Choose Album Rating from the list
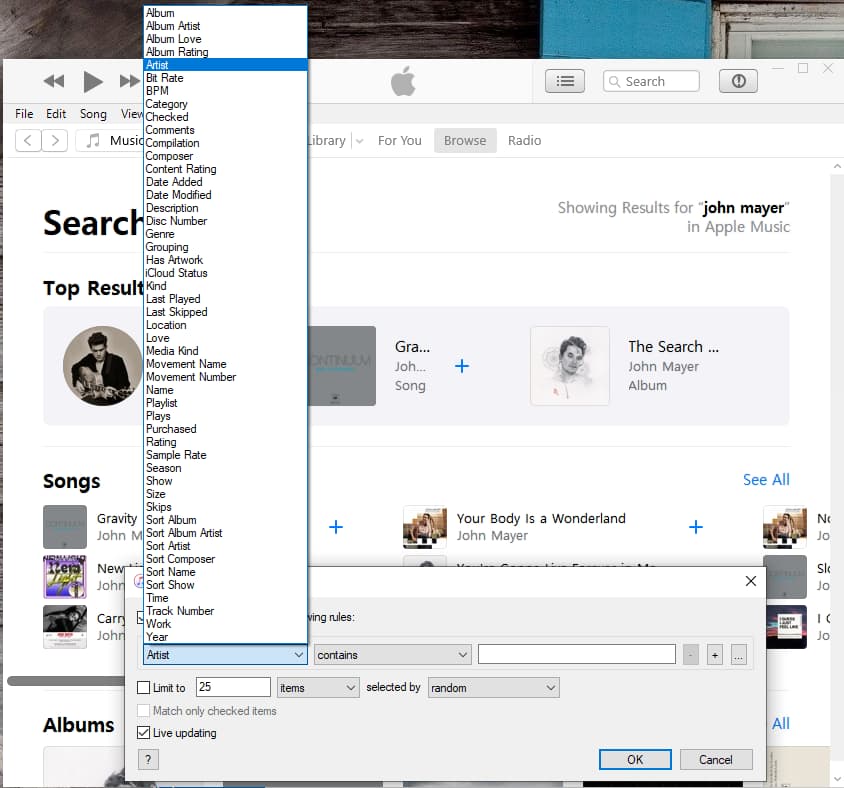 226,52
